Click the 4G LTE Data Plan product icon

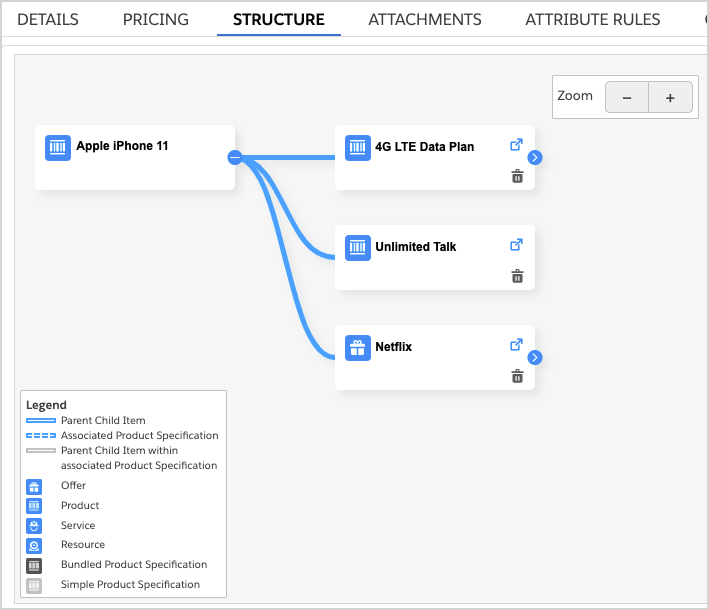(358, 147)
